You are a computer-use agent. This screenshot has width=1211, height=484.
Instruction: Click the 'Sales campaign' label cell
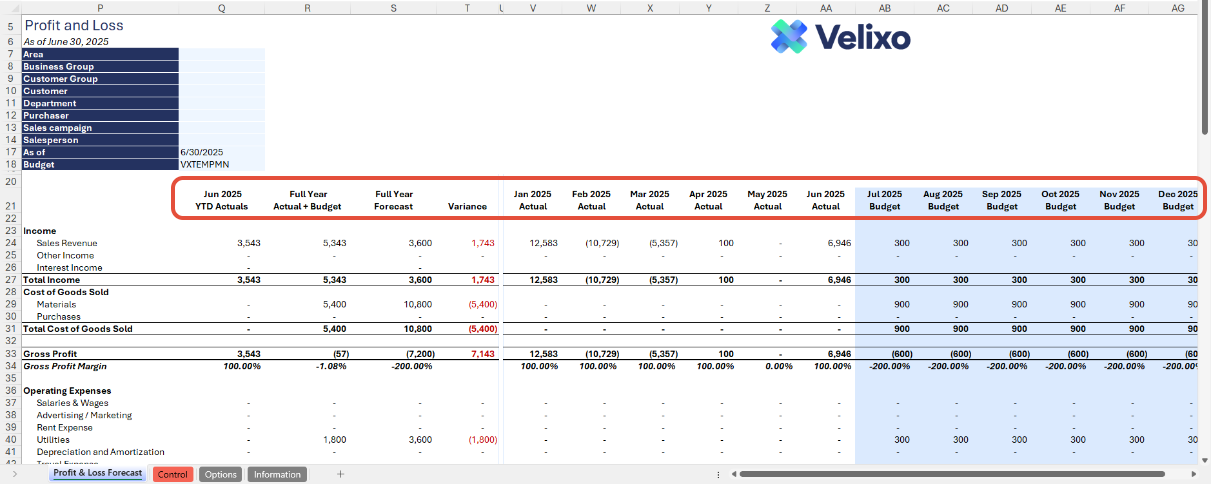point(100,128)
